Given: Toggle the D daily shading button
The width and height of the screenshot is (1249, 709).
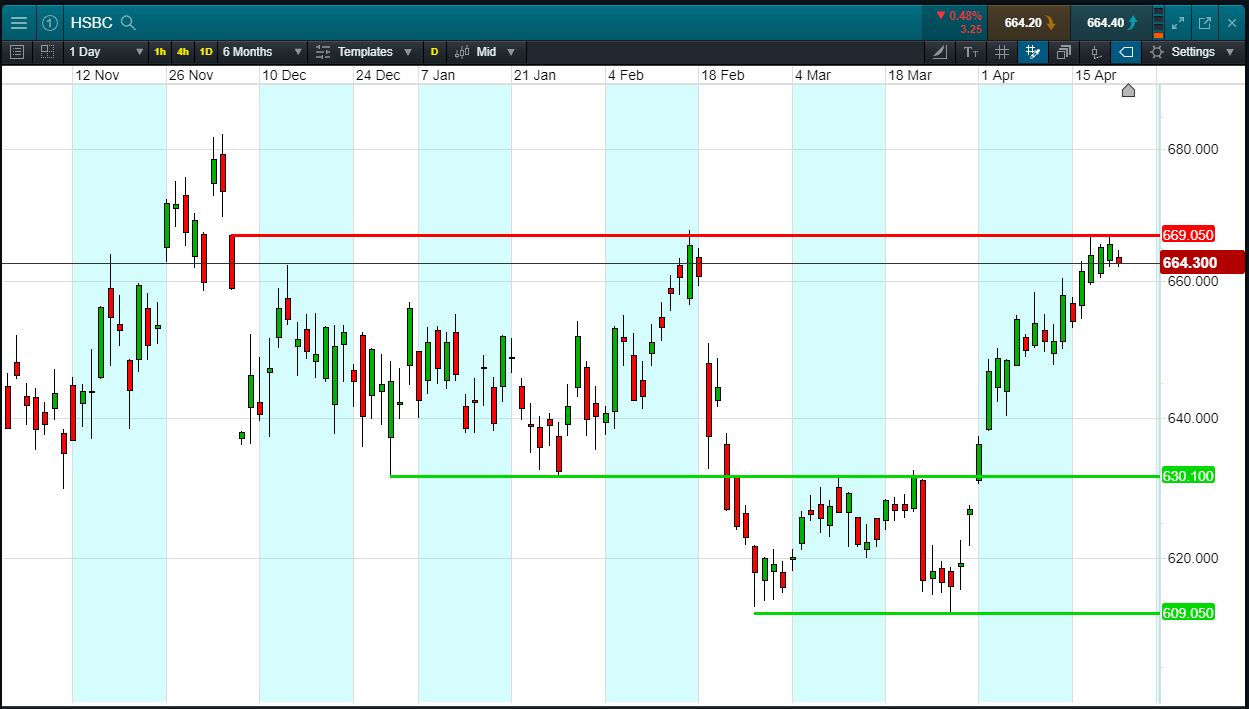Looking at the screenshot, I should [x=434, y=51].
